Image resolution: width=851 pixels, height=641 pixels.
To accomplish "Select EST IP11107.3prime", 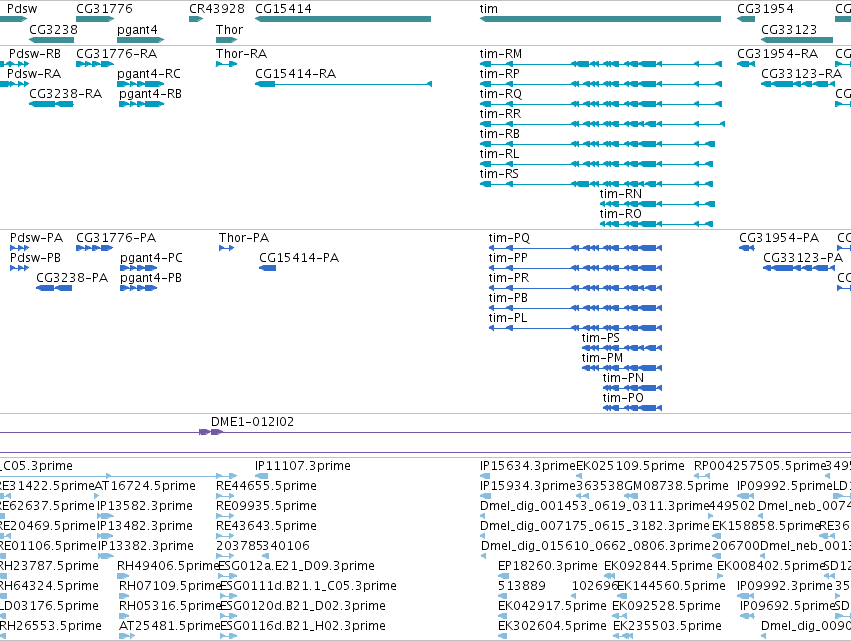I will tap(303, 466).
